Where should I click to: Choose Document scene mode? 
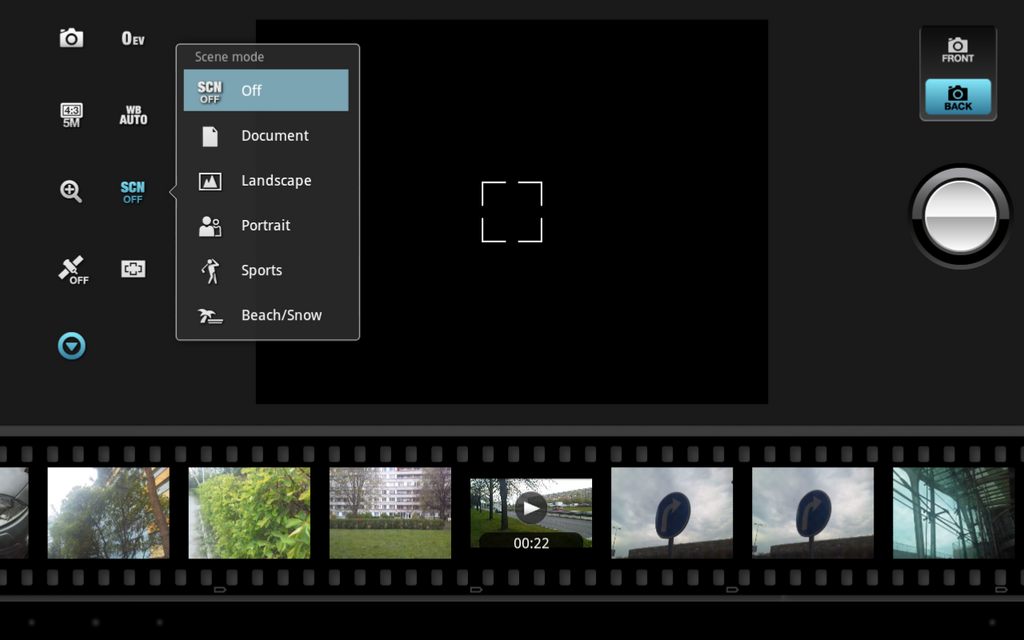[266, 136]
